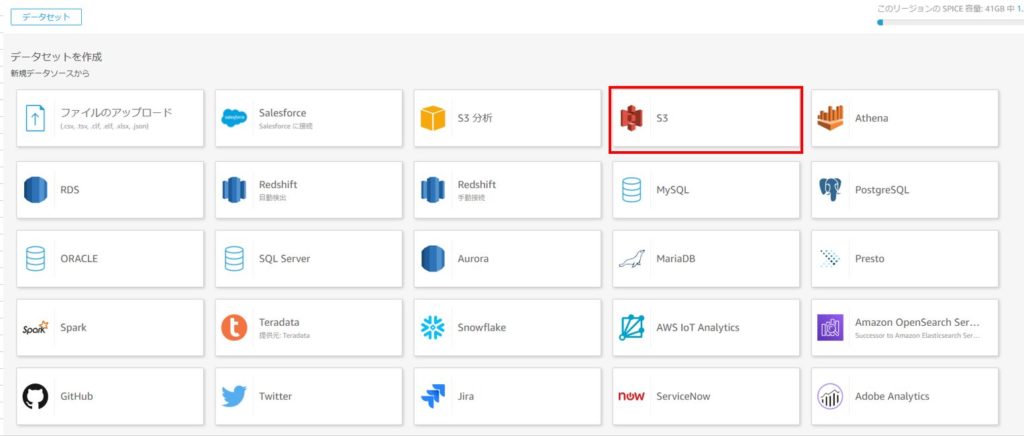Select the AWS IoT Analytics label
Screen dimensions: 1024x436
[697, 328]
